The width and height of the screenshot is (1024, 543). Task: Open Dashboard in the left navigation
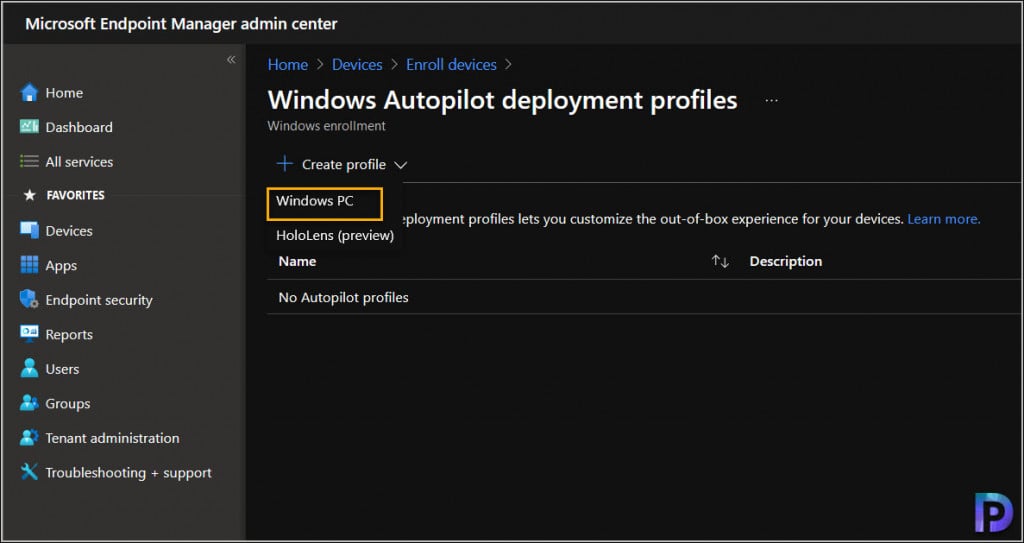[79, 127]
